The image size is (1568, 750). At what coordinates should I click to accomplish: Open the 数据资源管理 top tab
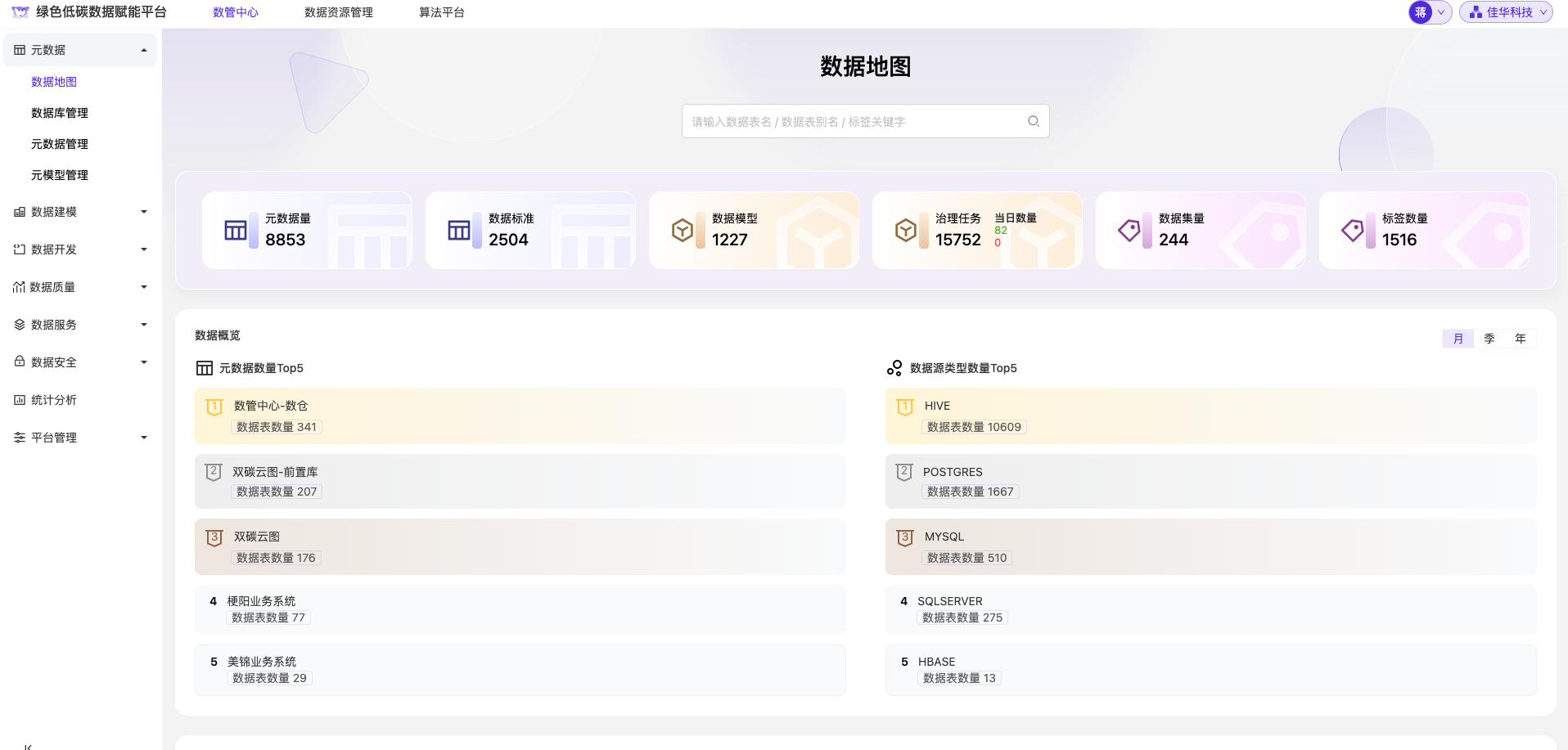click(338, 12)
